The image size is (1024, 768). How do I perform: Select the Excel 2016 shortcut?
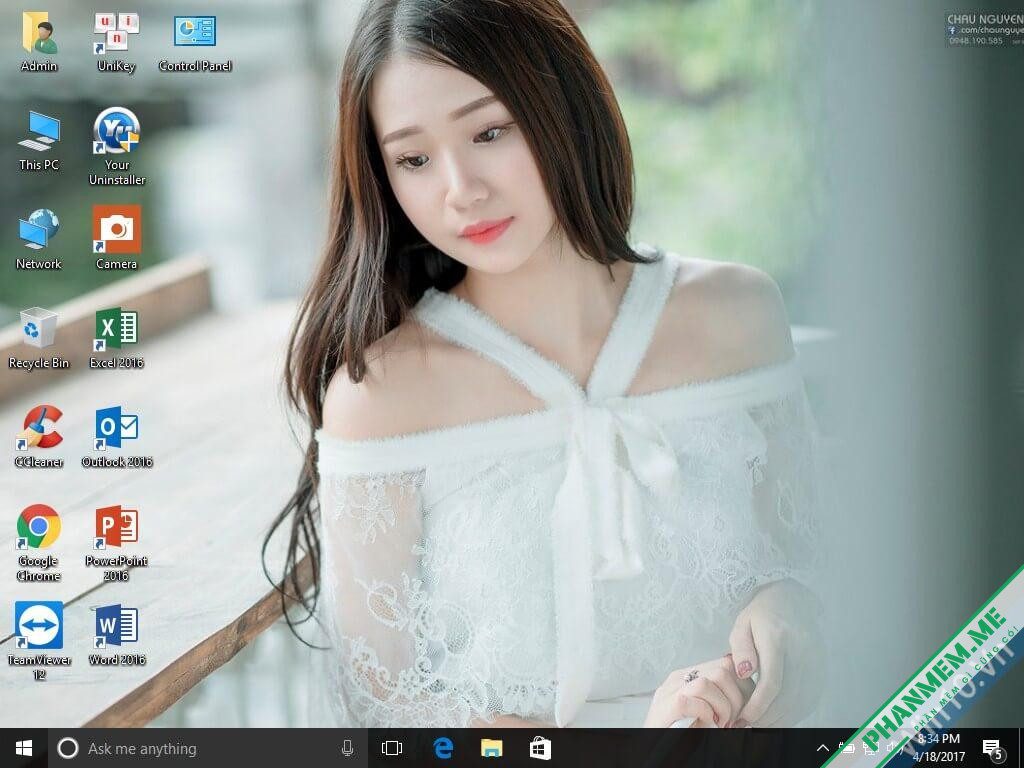pos(117,338)
